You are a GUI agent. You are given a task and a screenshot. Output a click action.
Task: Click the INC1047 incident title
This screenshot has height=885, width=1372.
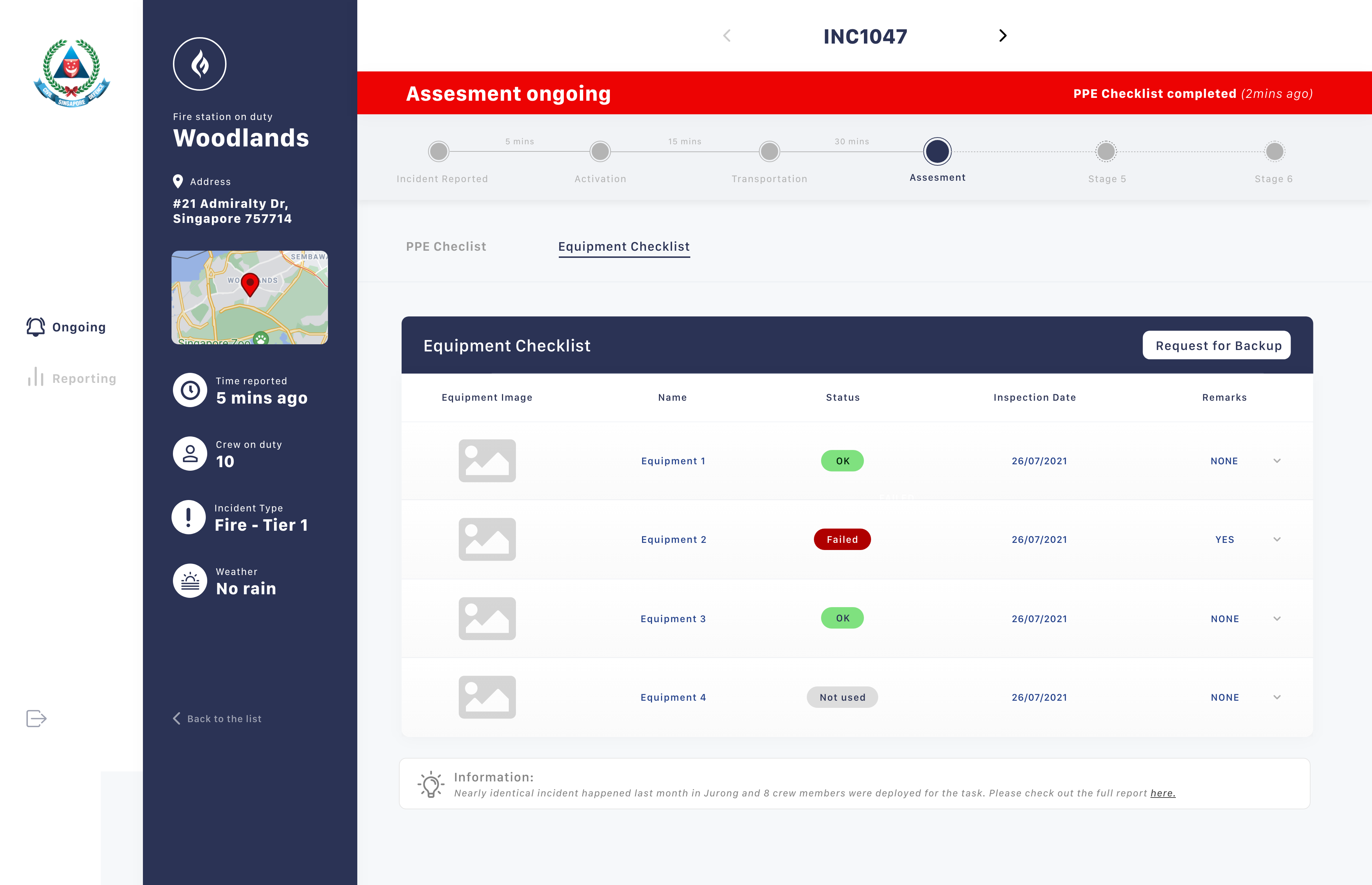point(865,36)
